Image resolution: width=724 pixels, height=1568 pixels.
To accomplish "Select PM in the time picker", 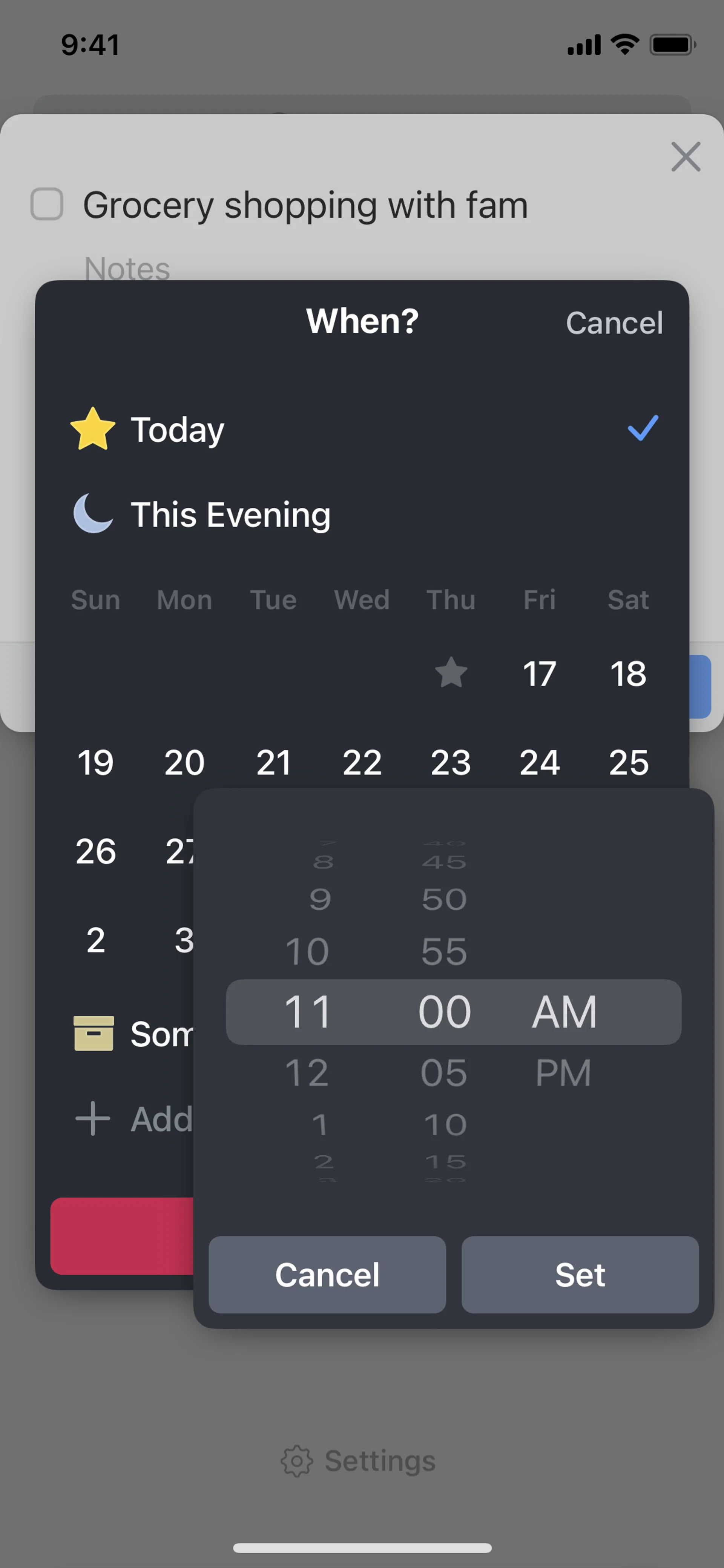I will [563, 1072].
